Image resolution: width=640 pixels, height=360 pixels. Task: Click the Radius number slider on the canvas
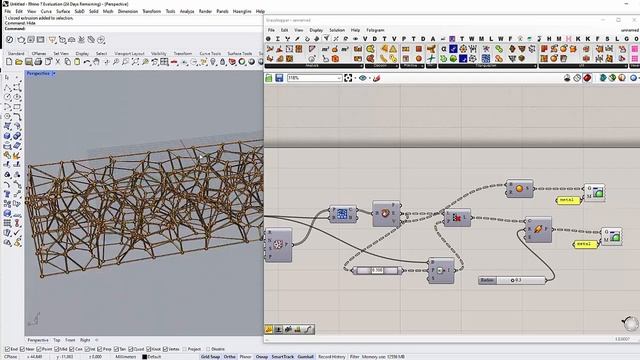pos(512,280)
